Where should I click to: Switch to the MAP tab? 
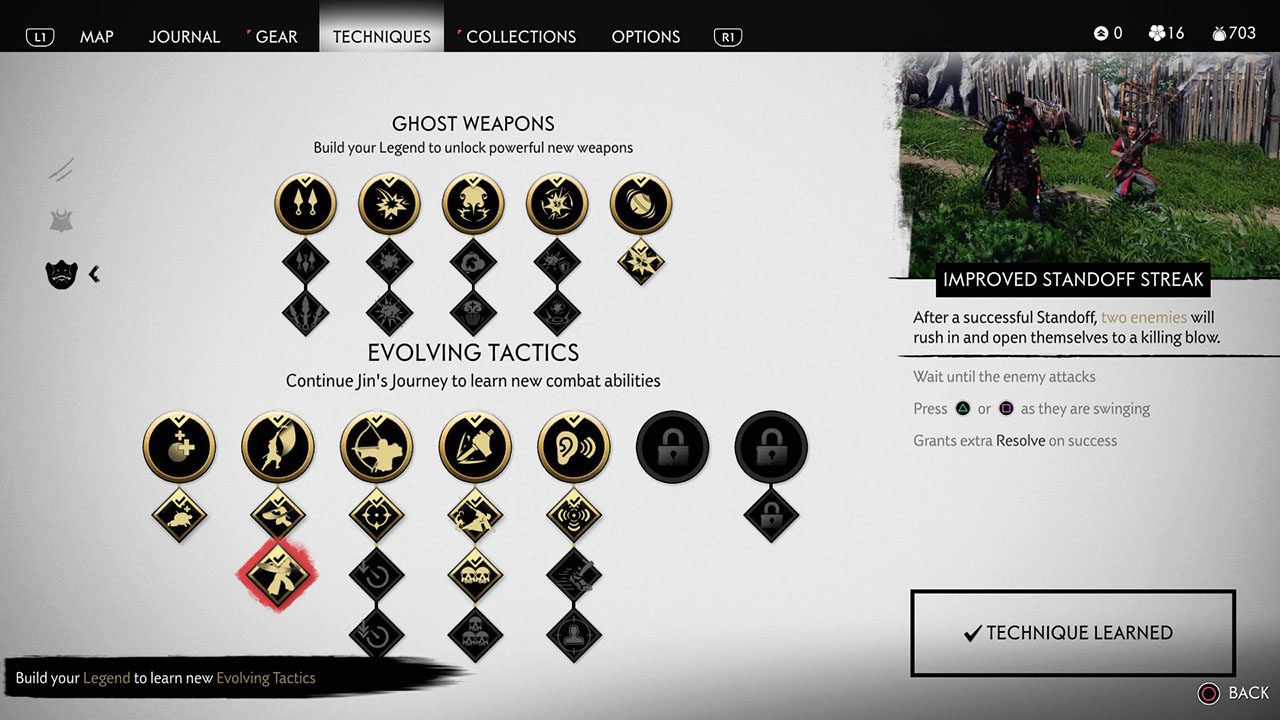coord(97,36)
